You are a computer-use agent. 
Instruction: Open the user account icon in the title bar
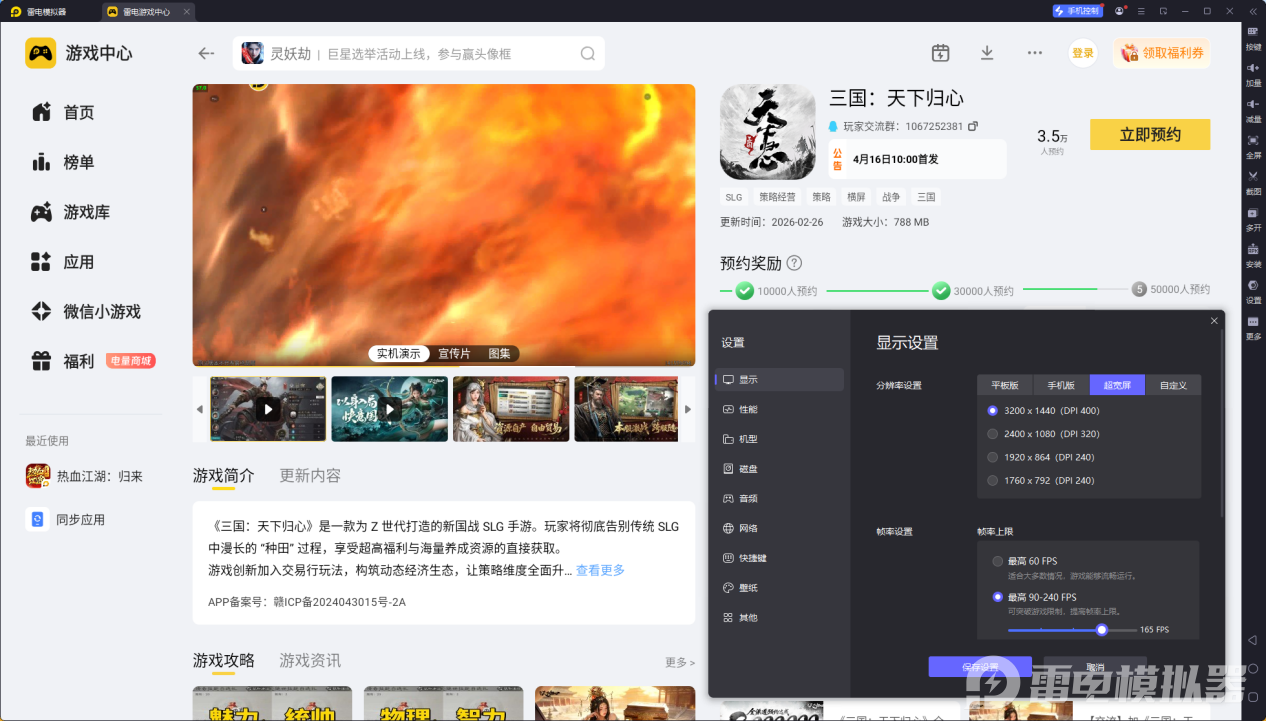(x=1120, y=11)
